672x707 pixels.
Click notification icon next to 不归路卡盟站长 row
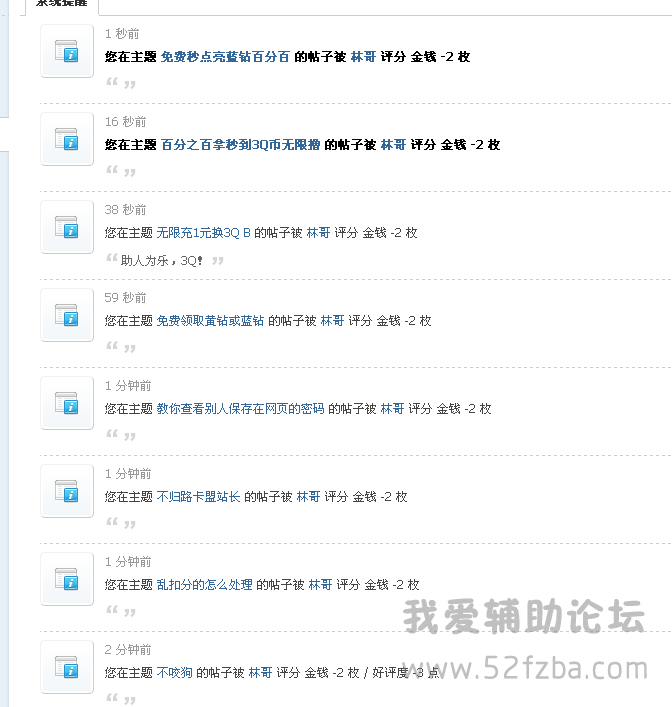click(x=67, y=491)
